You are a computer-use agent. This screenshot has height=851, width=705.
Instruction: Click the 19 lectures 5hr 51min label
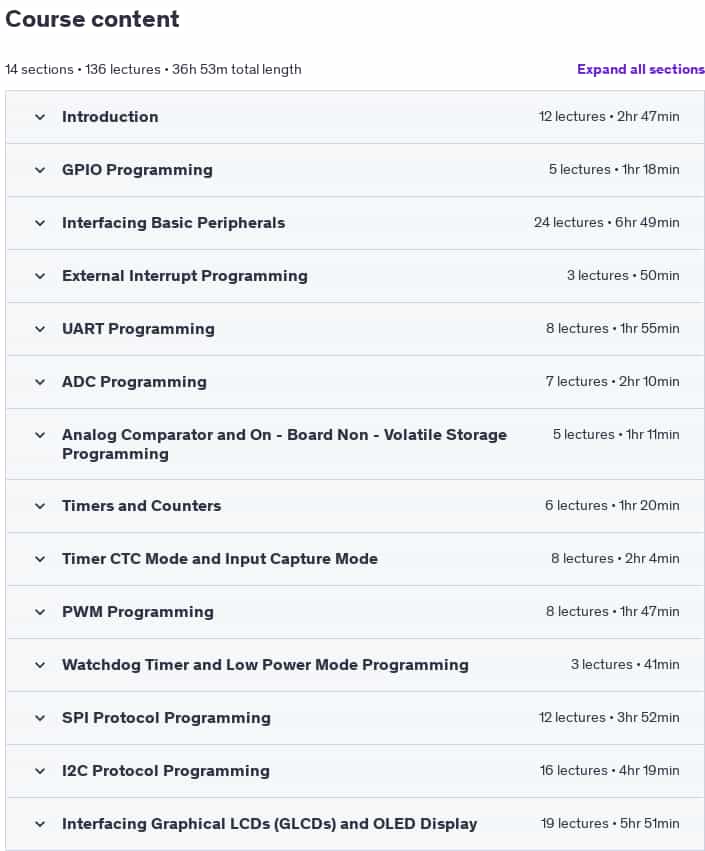pyautogui.click(x=610, y=823)
